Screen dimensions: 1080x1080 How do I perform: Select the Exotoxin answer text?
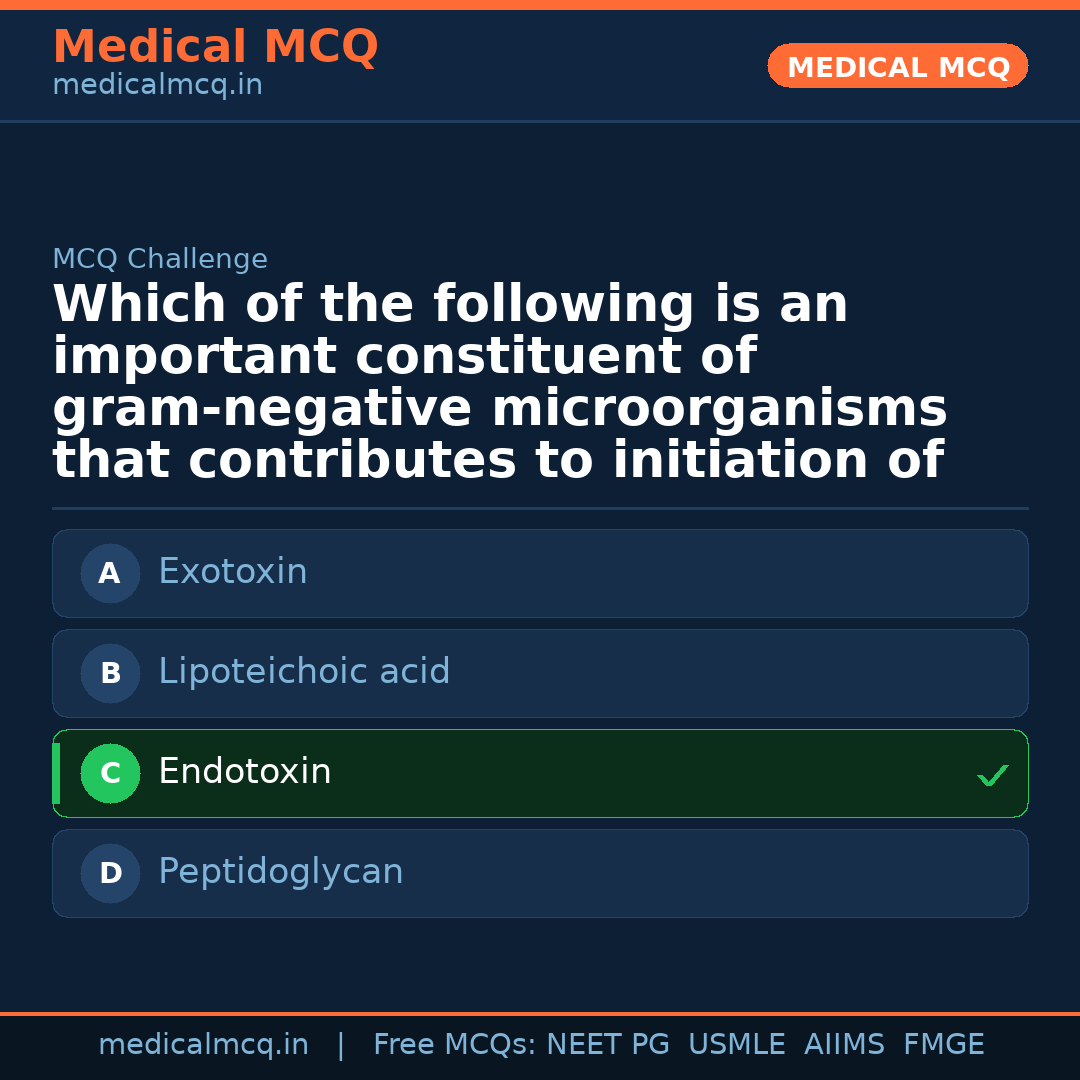coord(233,572)
